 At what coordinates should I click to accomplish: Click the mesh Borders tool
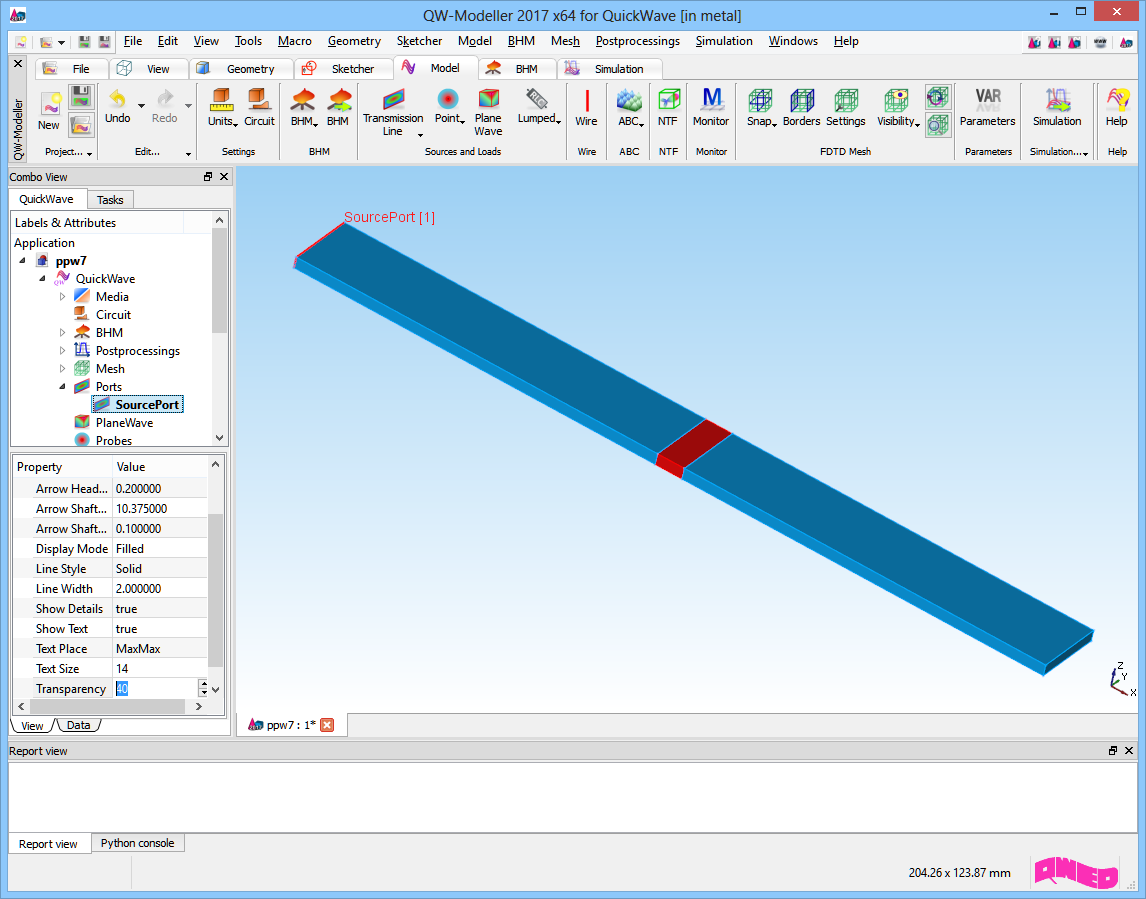(x=802, y=107)
